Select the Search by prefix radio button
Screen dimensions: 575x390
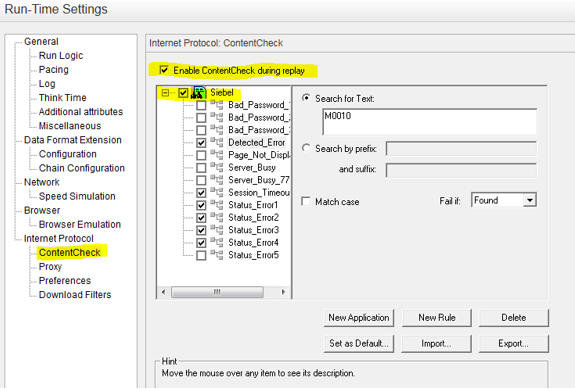pos(306,148)
